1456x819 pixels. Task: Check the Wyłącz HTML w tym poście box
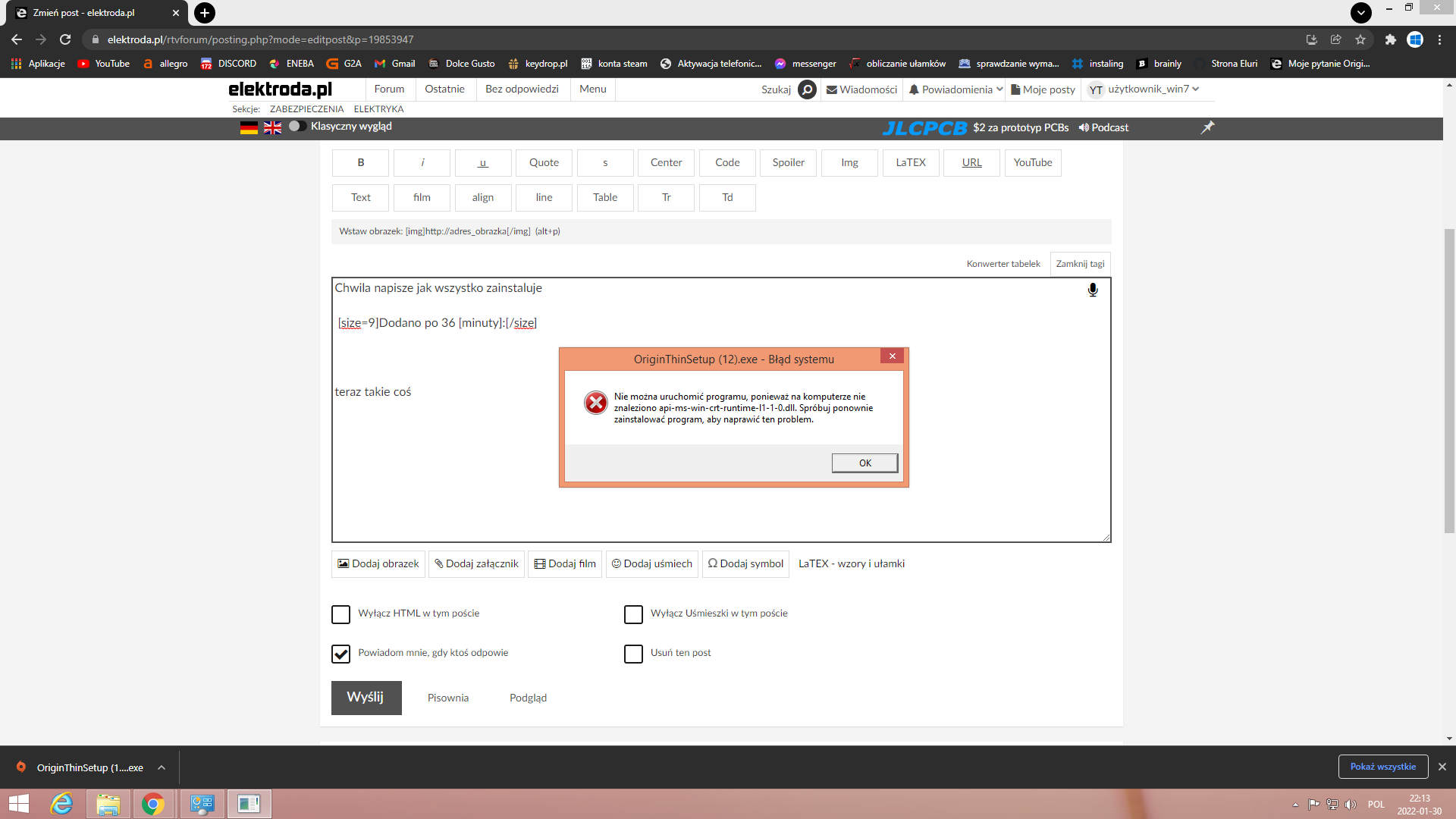pos(341,614)
